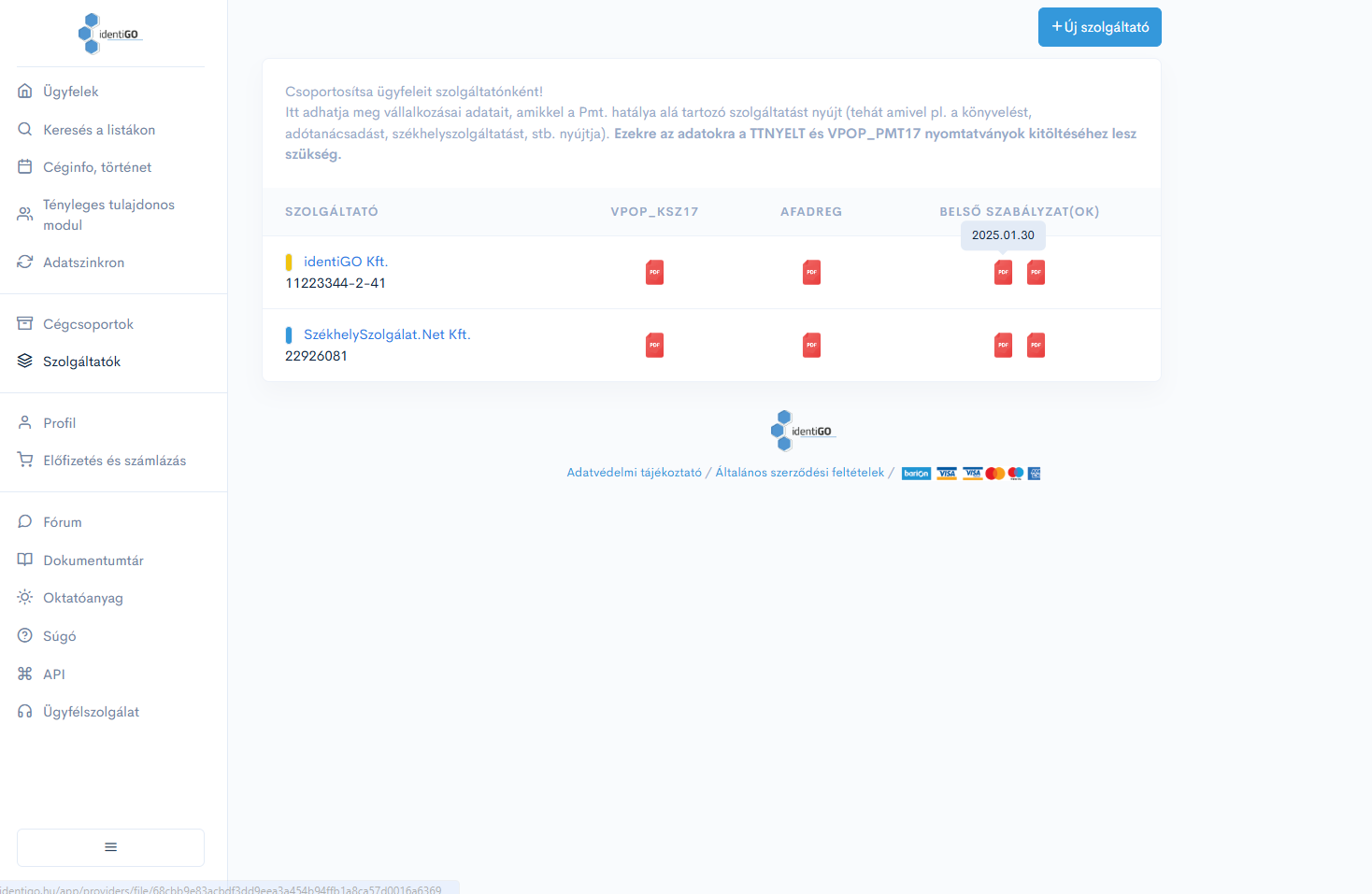Screen dimensions: 1372x894
Task: Click the identiGO logo in the sidebar
Action: pos(109,34)
